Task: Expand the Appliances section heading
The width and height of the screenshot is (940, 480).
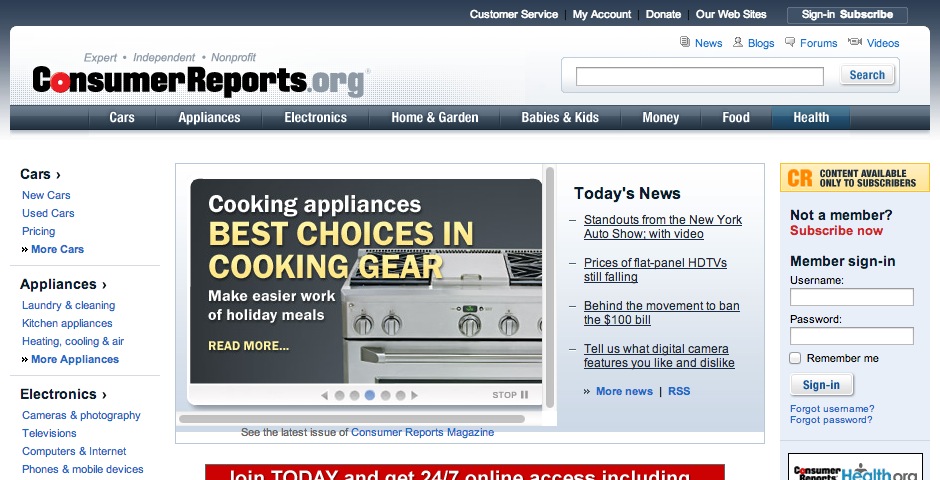Action: click(x=64, y=284)
